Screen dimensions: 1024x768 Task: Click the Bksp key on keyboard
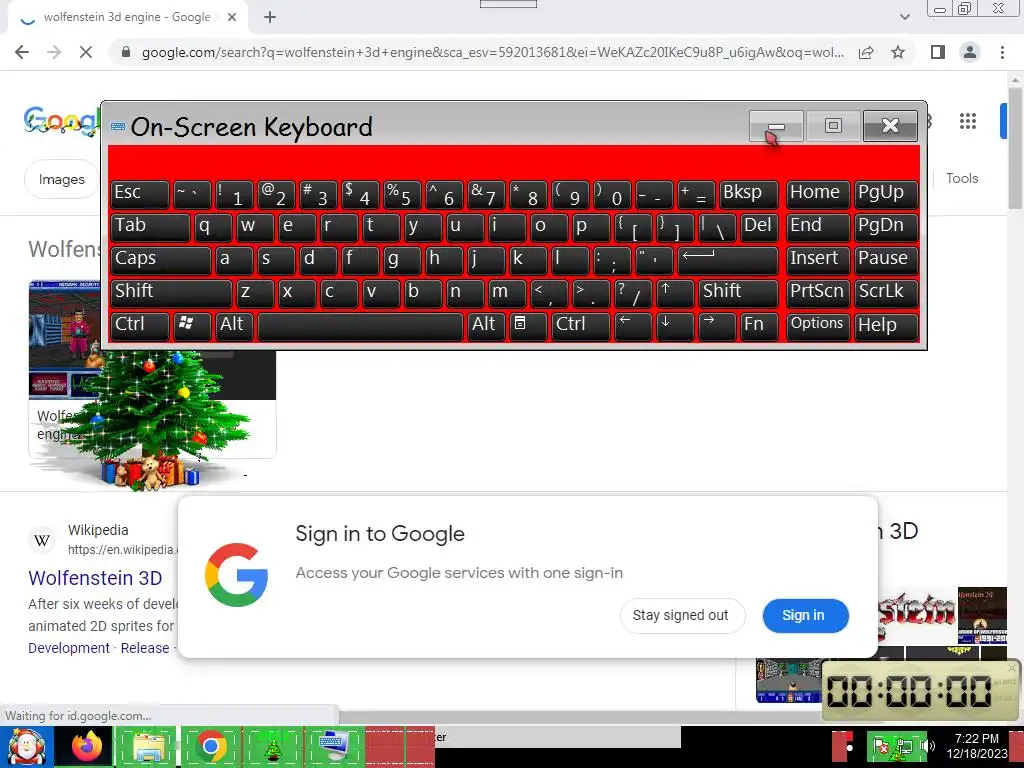tap(748, 193)
